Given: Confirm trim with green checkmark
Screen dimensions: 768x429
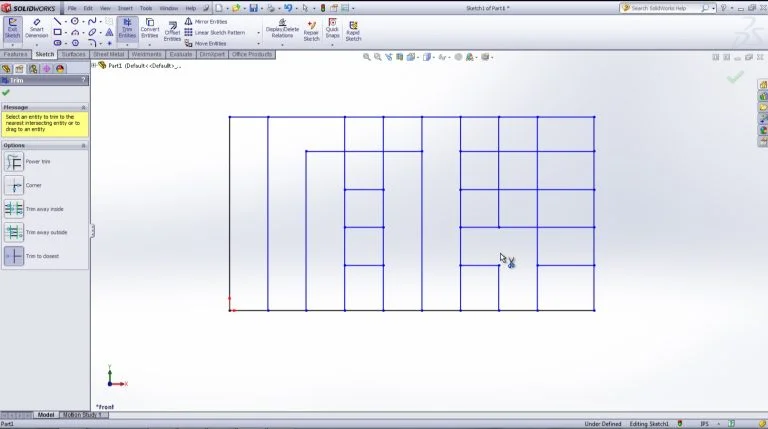Looking at the screenshot, I should [x=6, y=92].
